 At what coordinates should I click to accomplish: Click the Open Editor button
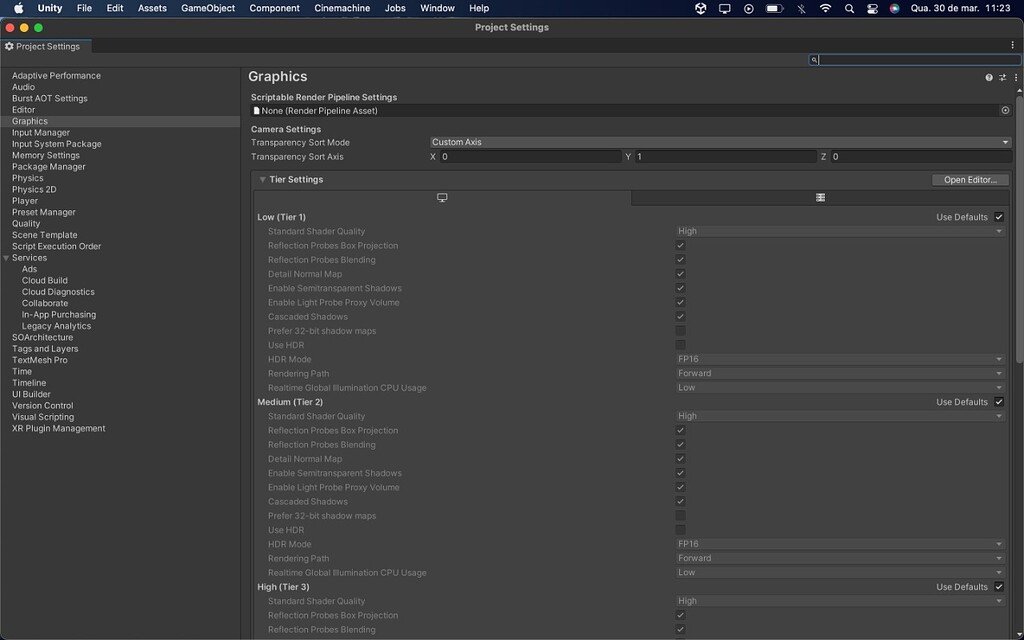[969, 179]
